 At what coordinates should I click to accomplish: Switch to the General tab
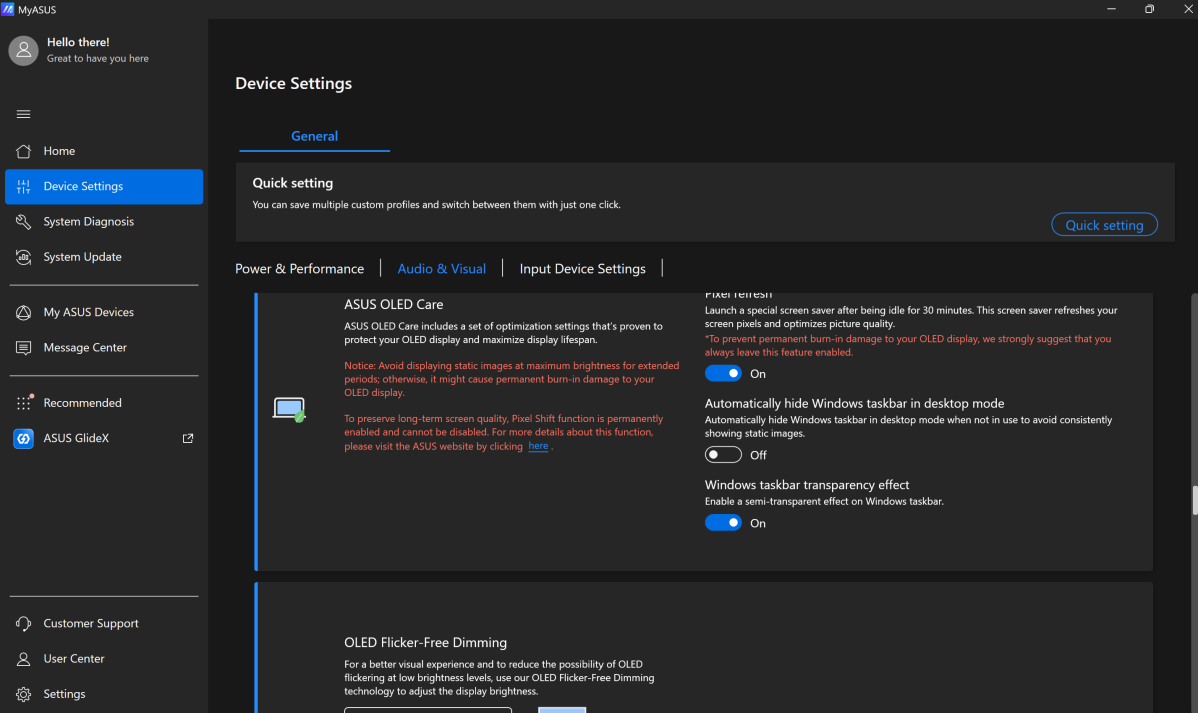314,136
